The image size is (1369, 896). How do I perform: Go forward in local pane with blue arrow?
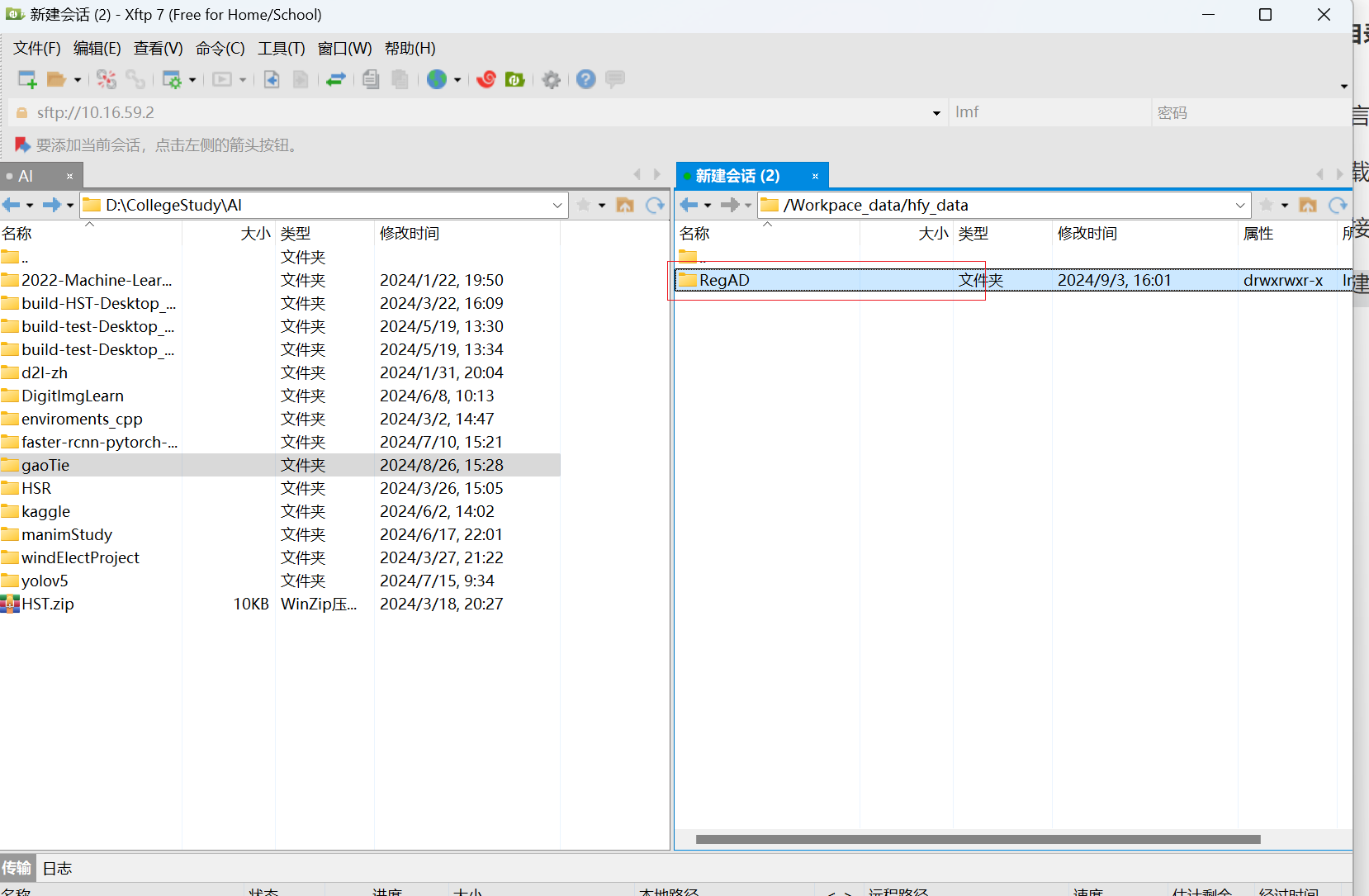tap(51, 205)
